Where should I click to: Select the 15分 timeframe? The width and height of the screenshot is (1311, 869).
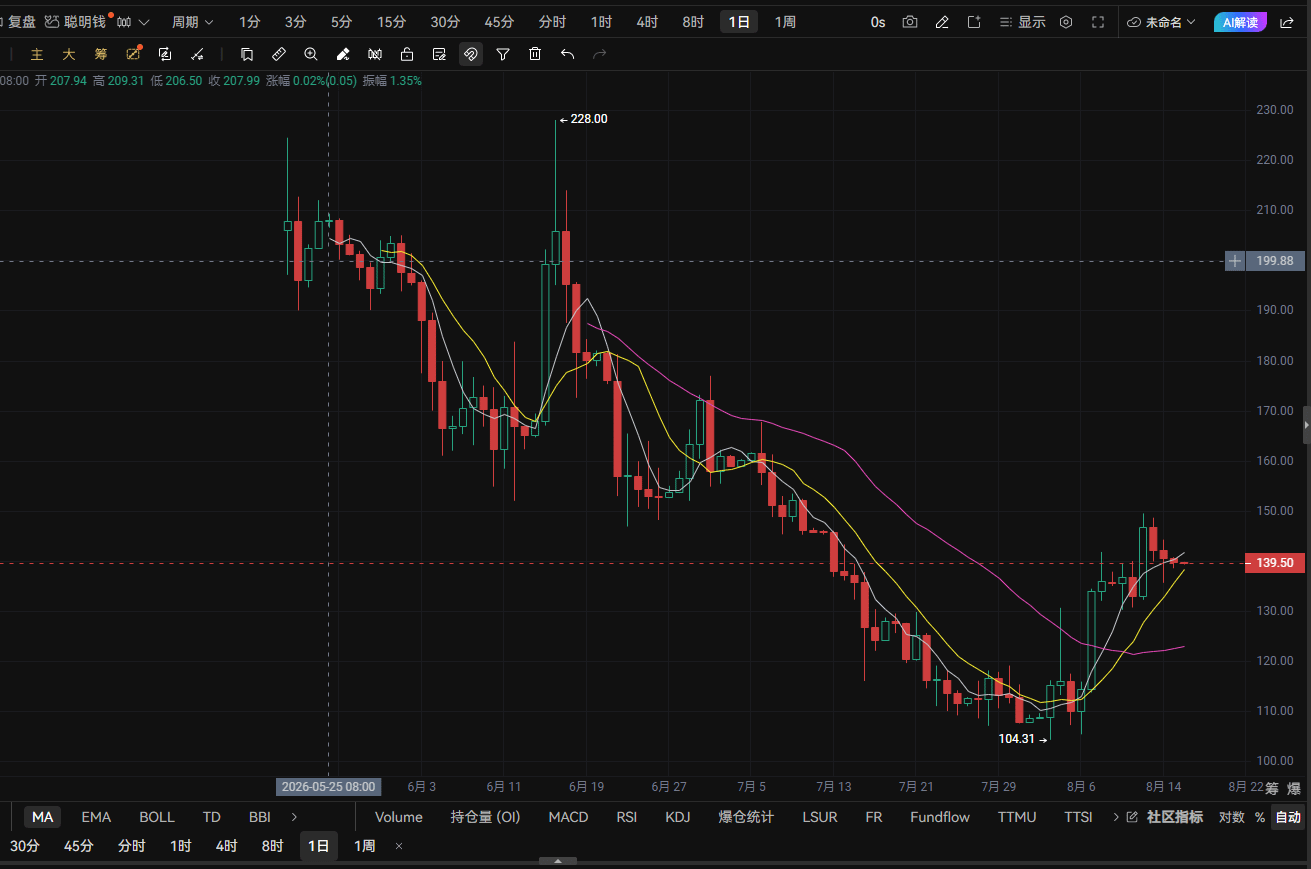[391, 22]
